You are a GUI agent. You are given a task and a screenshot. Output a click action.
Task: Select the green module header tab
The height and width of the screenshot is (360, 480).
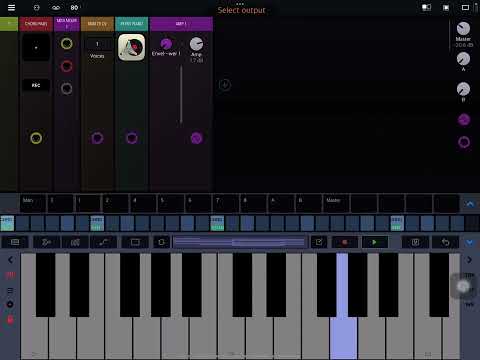pos(9,24)
